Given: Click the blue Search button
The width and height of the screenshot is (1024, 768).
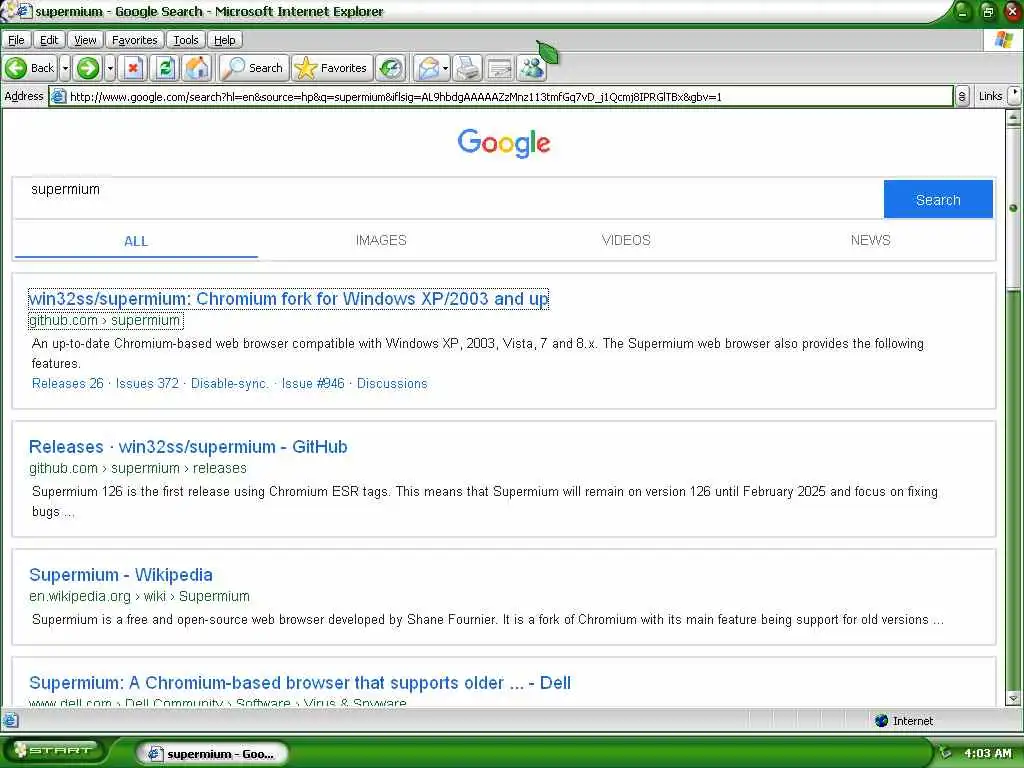Looking at the screenshot, I should (x=938, y=200).
